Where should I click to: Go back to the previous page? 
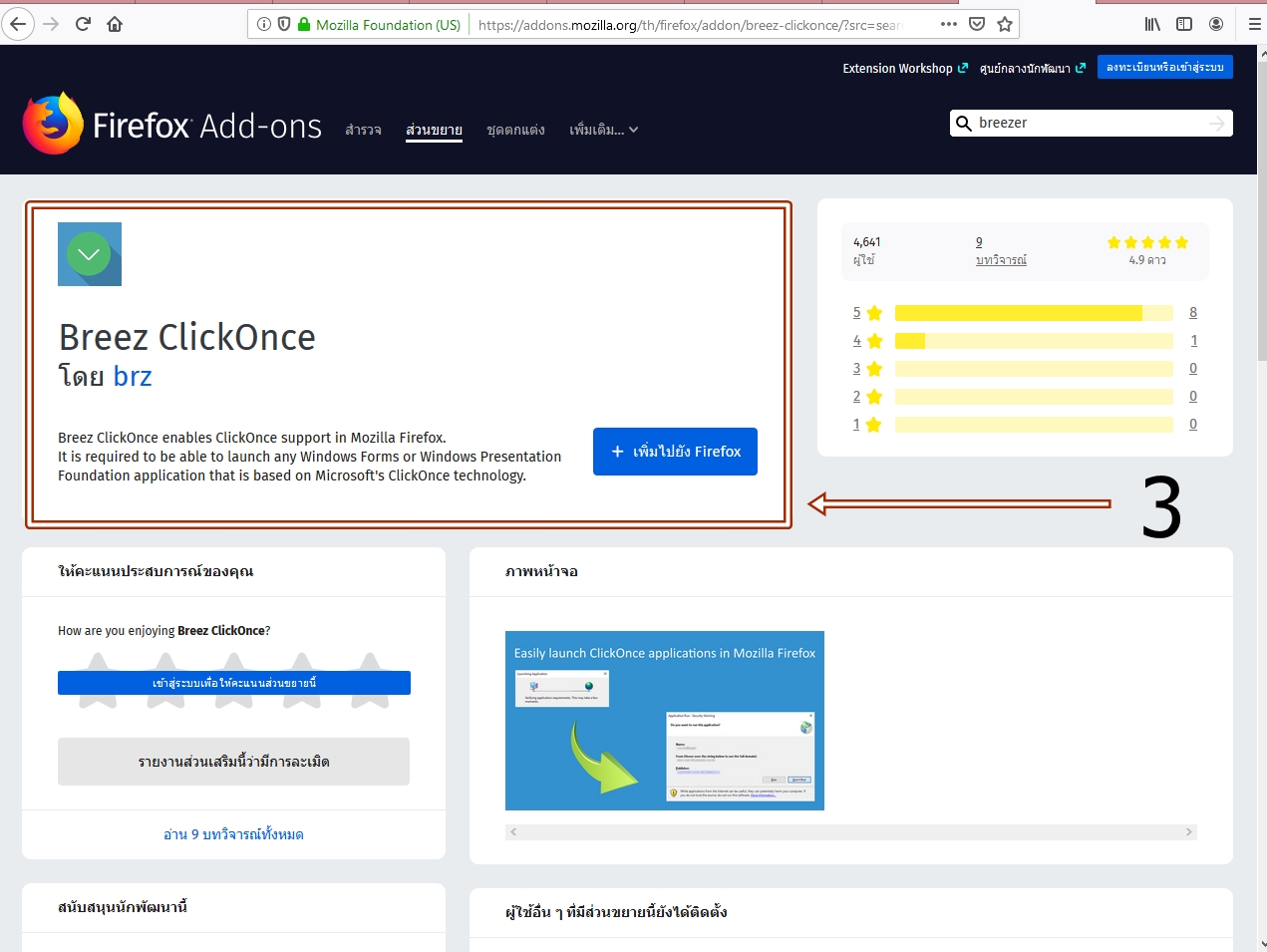[x=19, y=24]
